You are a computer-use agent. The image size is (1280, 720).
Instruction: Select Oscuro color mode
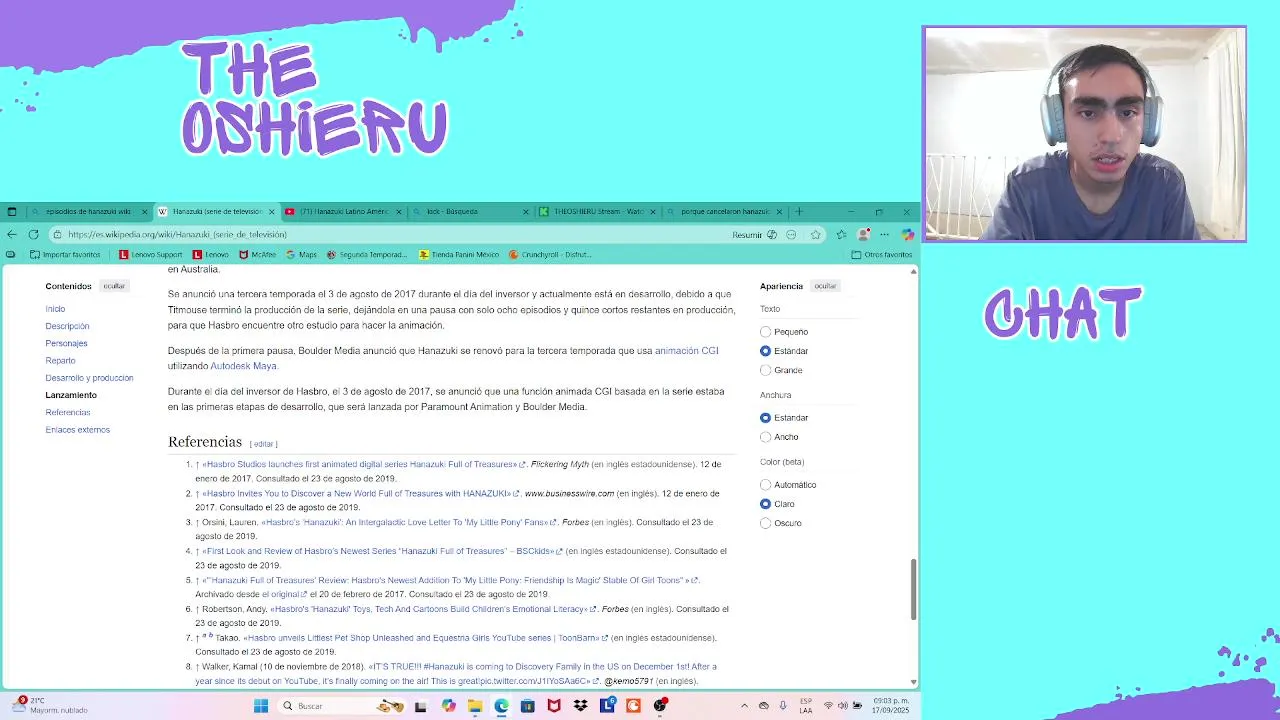click(x=766, y=523)
